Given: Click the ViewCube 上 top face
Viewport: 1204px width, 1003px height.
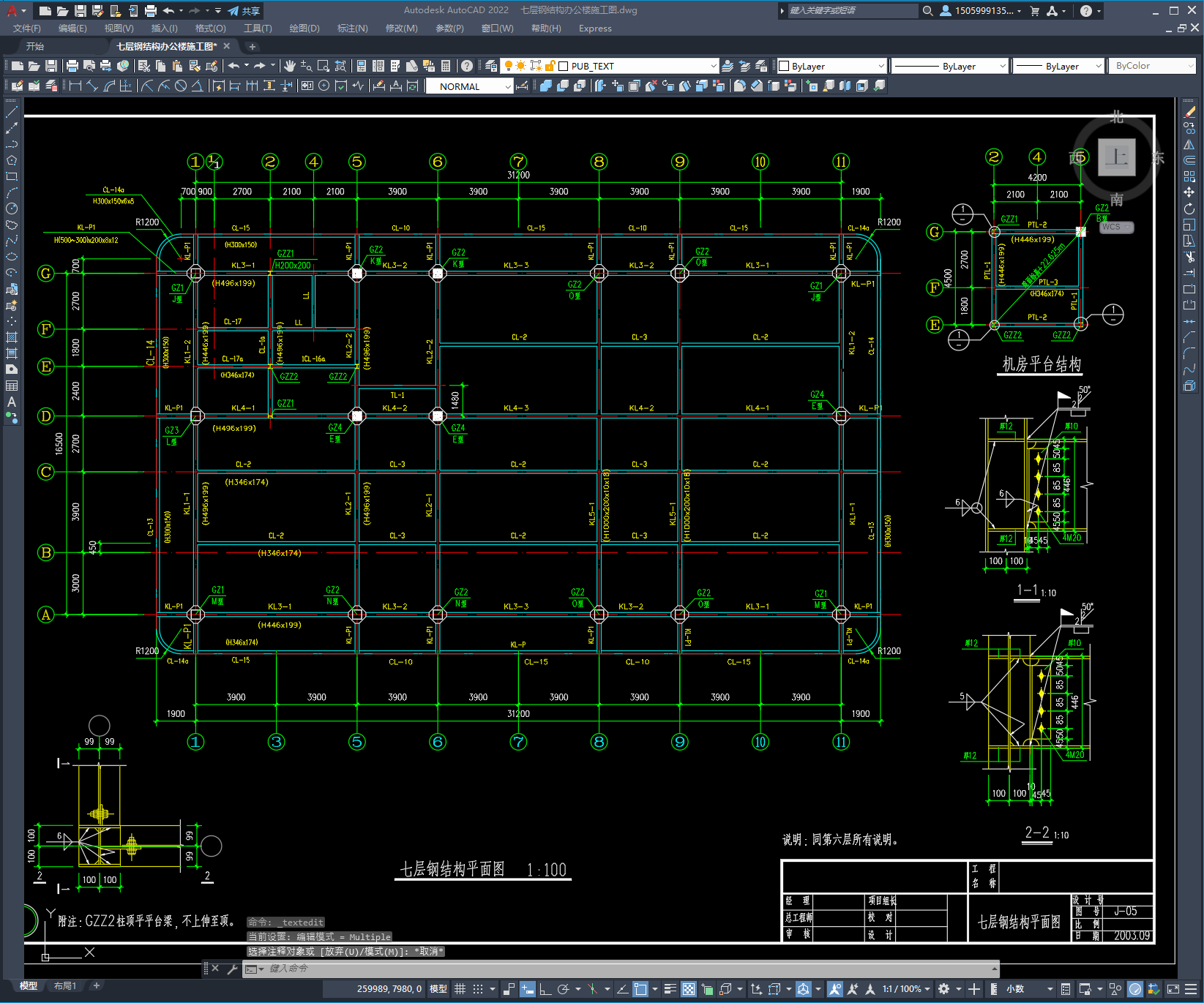Looking at the screenshot, I should click(x=1117, y=157).
